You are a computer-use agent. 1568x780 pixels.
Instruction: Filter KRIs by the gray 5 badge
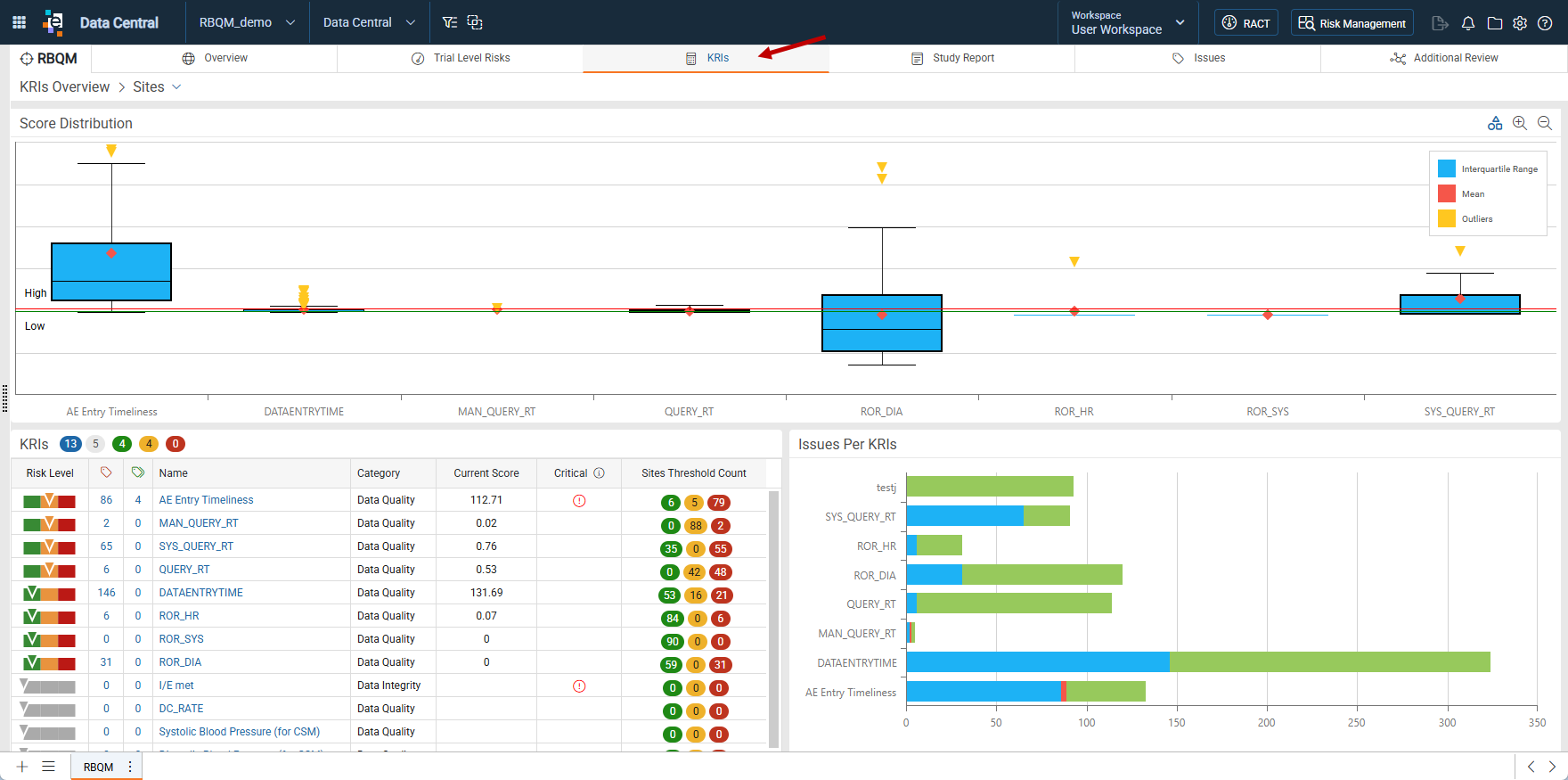[x=96, y=444]
